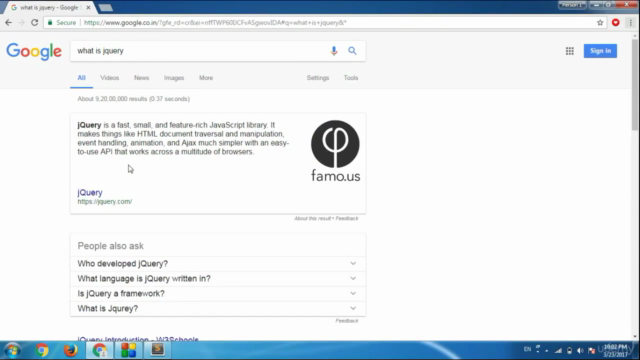640x360 pixels.
Task: Expand 'Is jQuery a framework?' question
Action: (218, 293)
